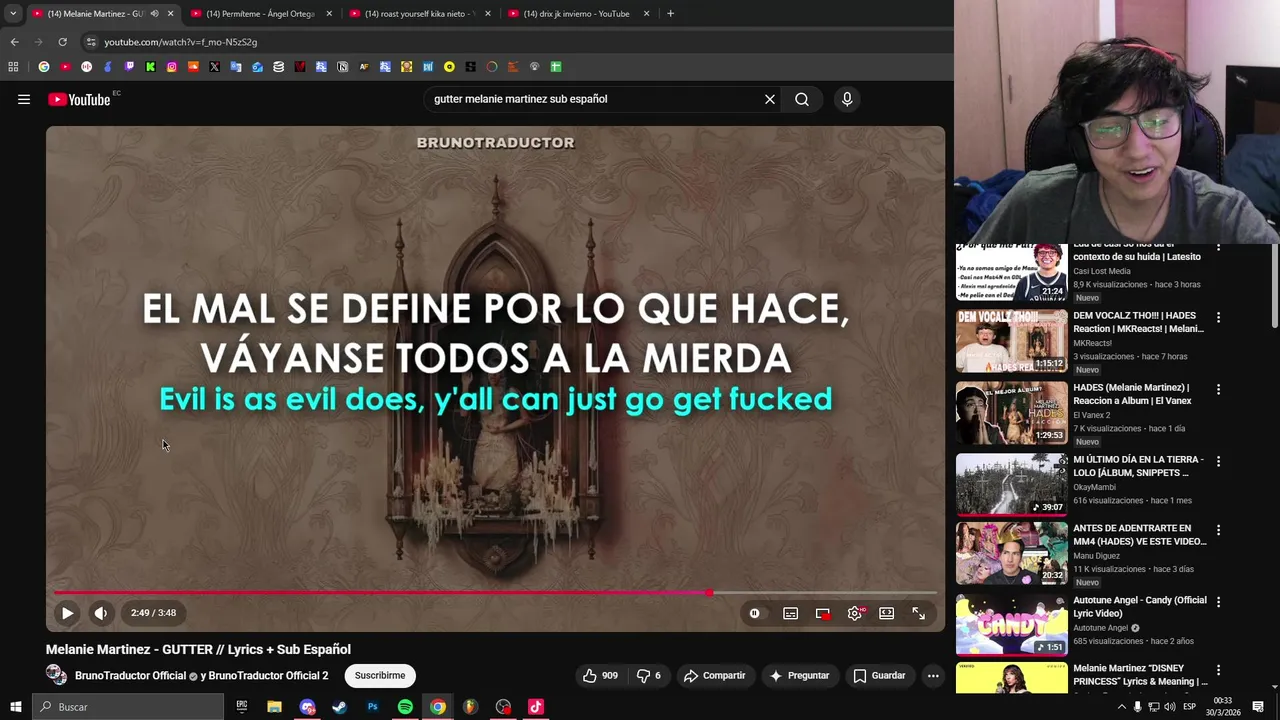Open the player settings gear
The height and width of the screenshot is (720, 1280).
854,613
